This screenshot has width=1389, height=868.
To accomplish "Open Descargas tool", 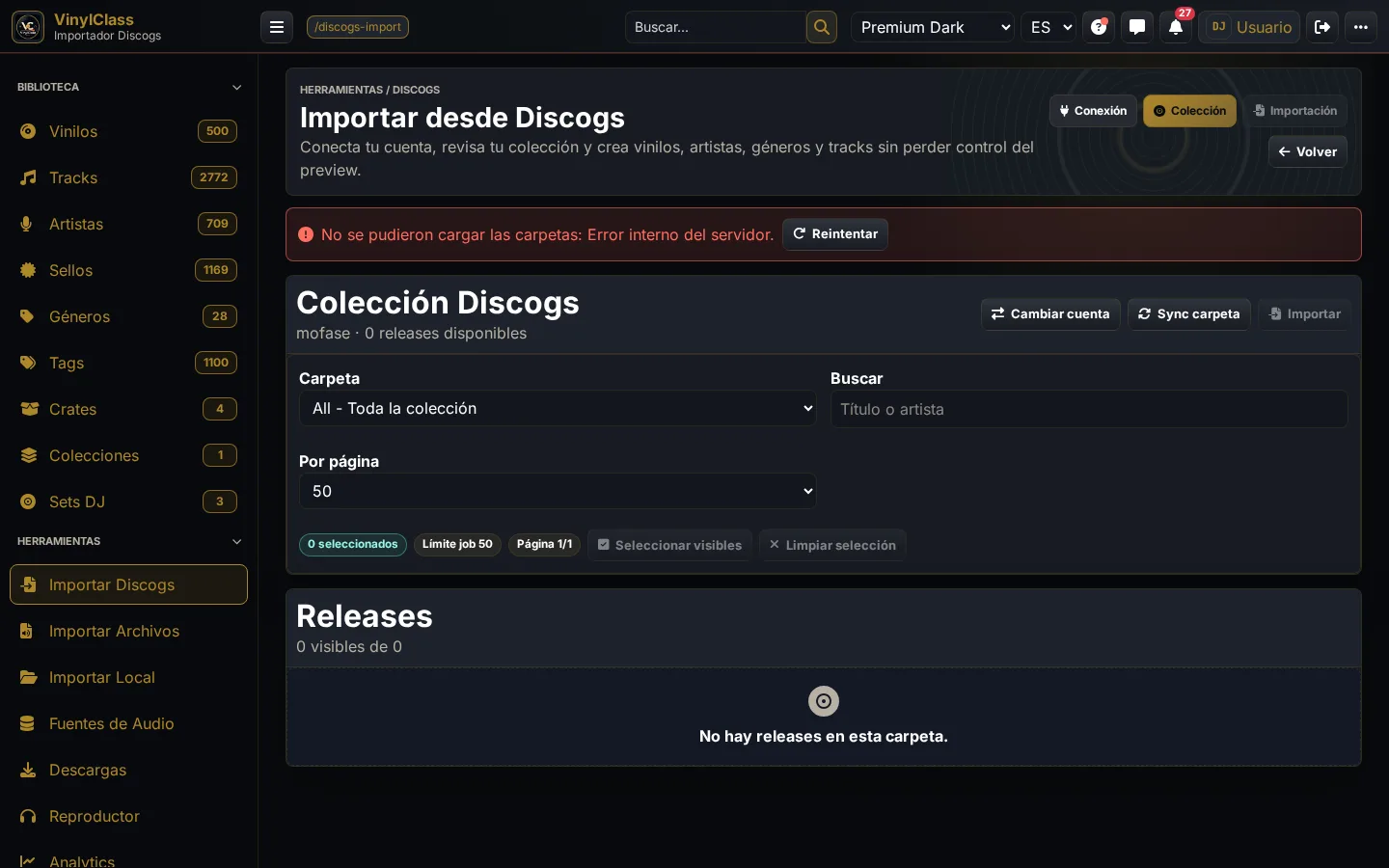I will (128, 770).
